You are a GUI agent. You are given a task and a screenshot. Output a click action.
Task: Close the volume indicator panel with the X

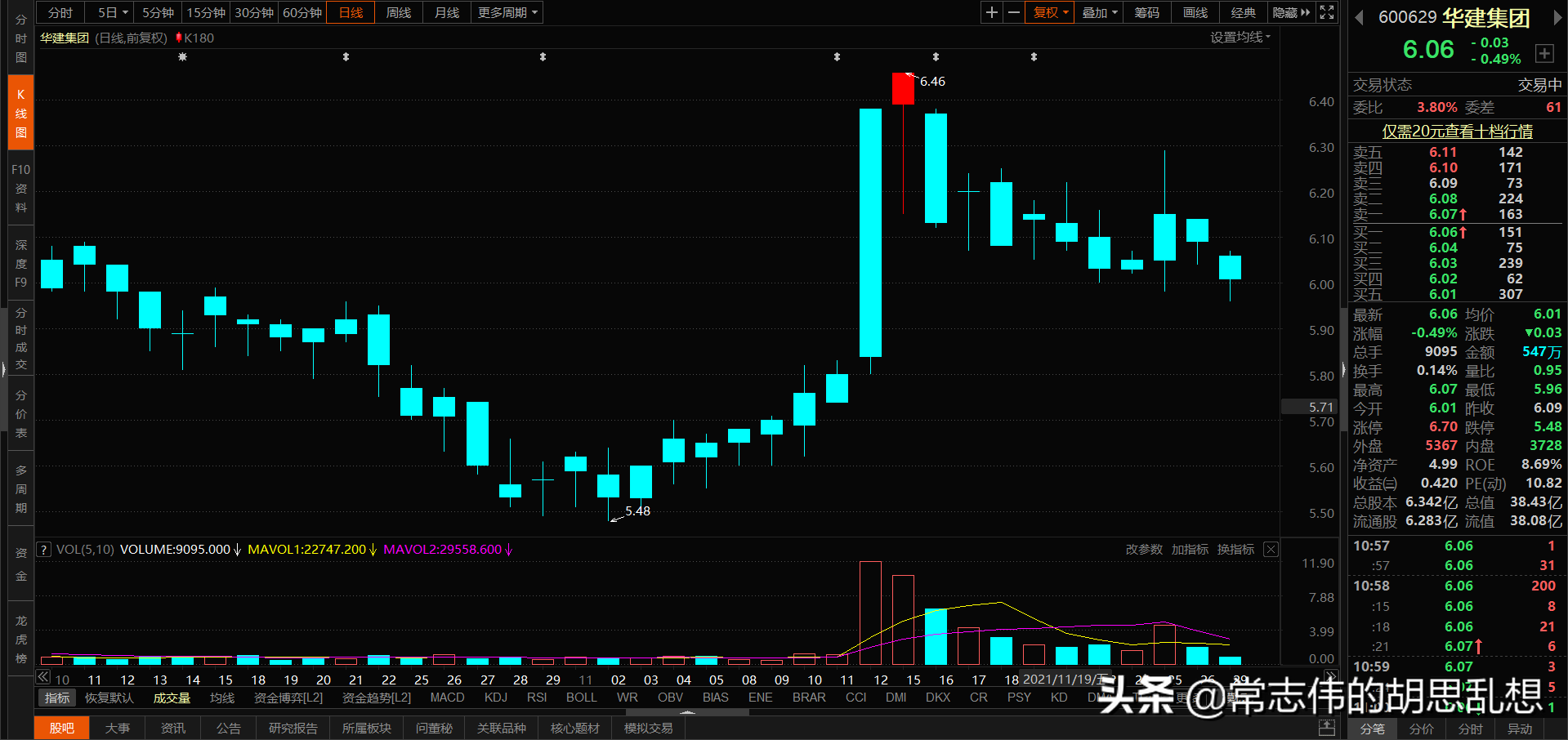1271,549
